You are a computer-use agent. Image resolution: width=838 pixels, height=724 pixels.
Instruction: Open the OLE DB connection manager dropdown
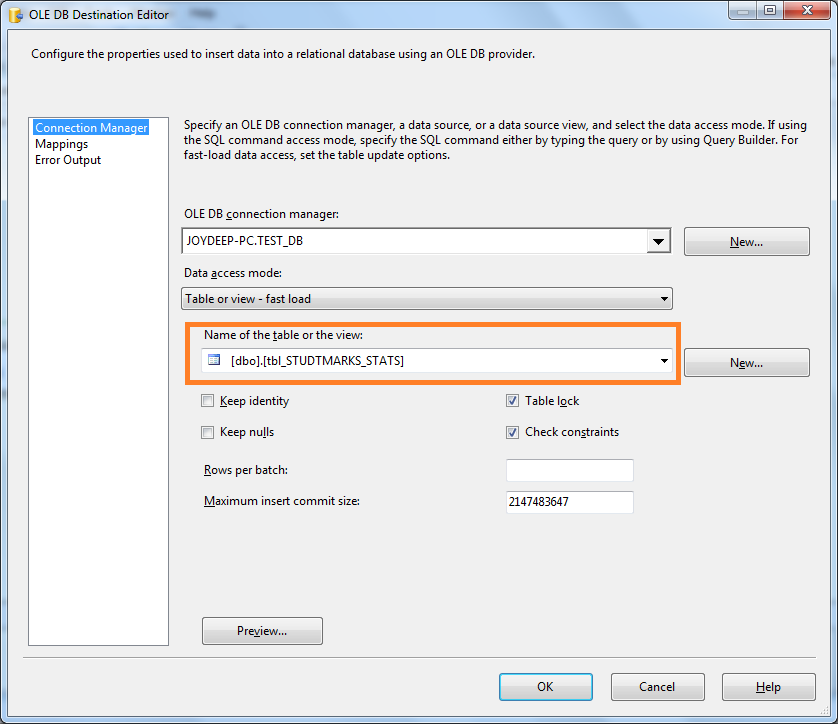click(658, 240)
